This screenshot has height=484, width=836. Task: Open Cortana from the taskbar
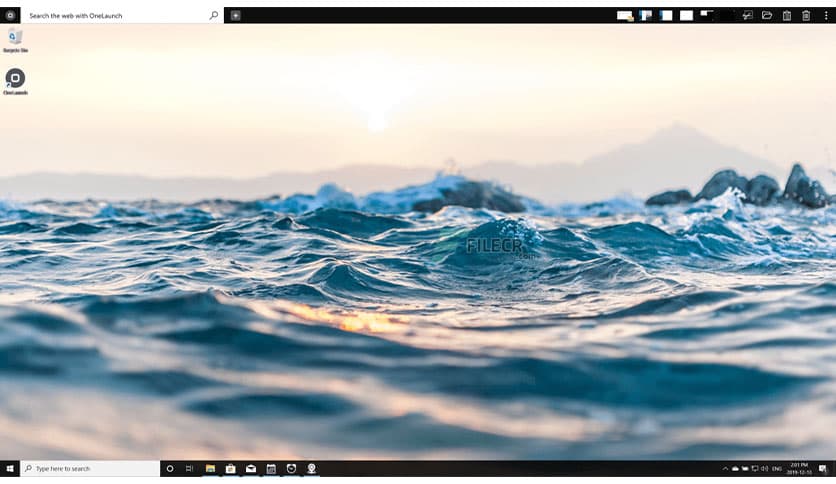tap(170, 468)
